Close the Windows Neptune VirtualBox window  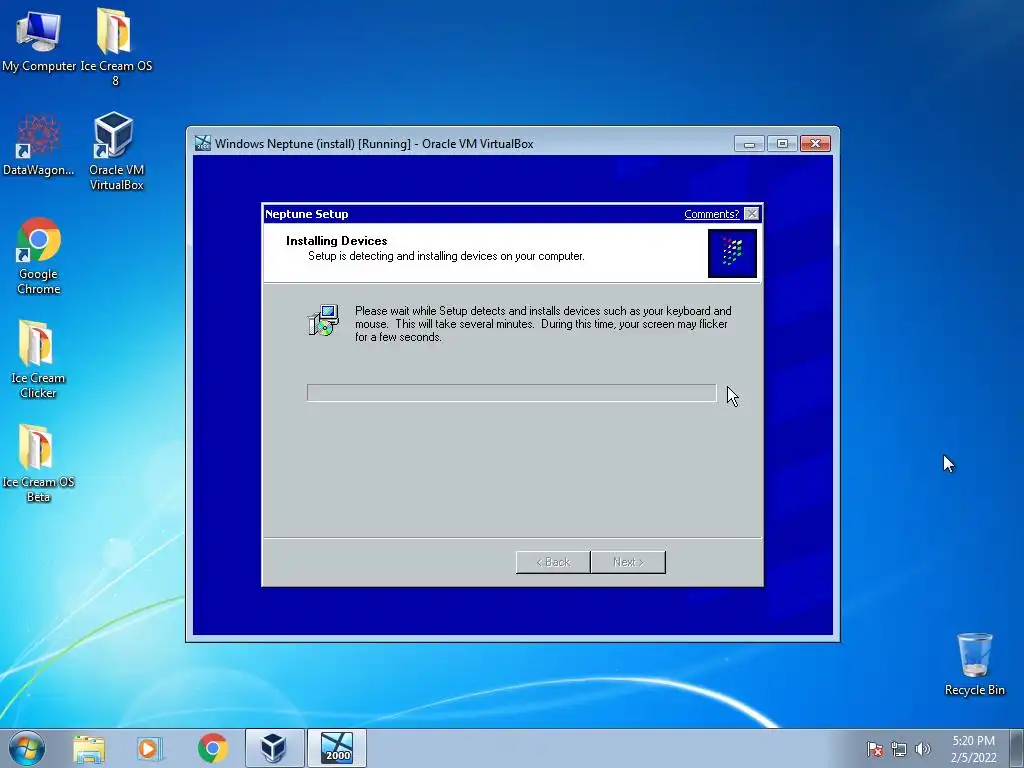coord(815,144)
